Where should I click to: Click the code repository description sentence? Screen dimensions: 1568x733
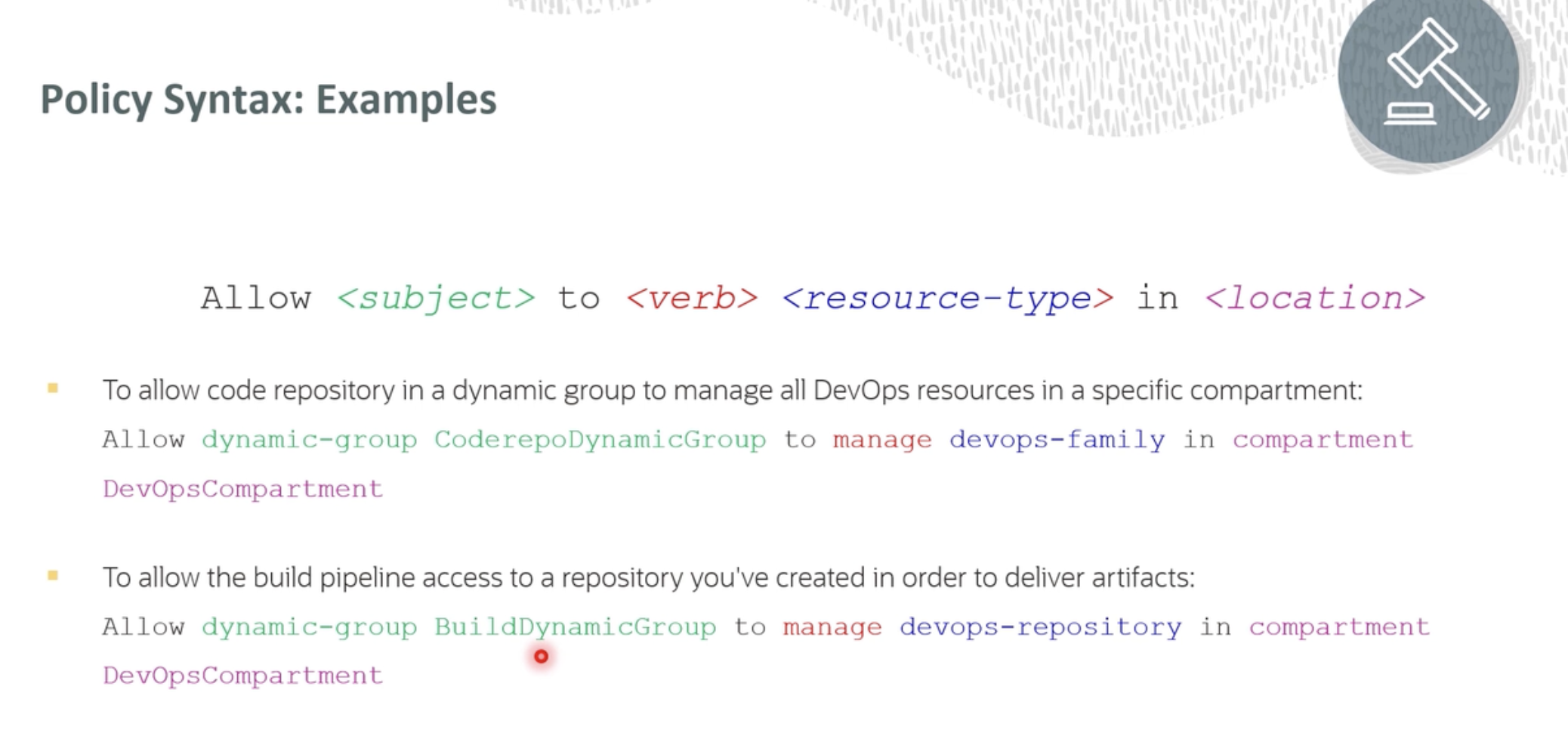tap(732, 391)
